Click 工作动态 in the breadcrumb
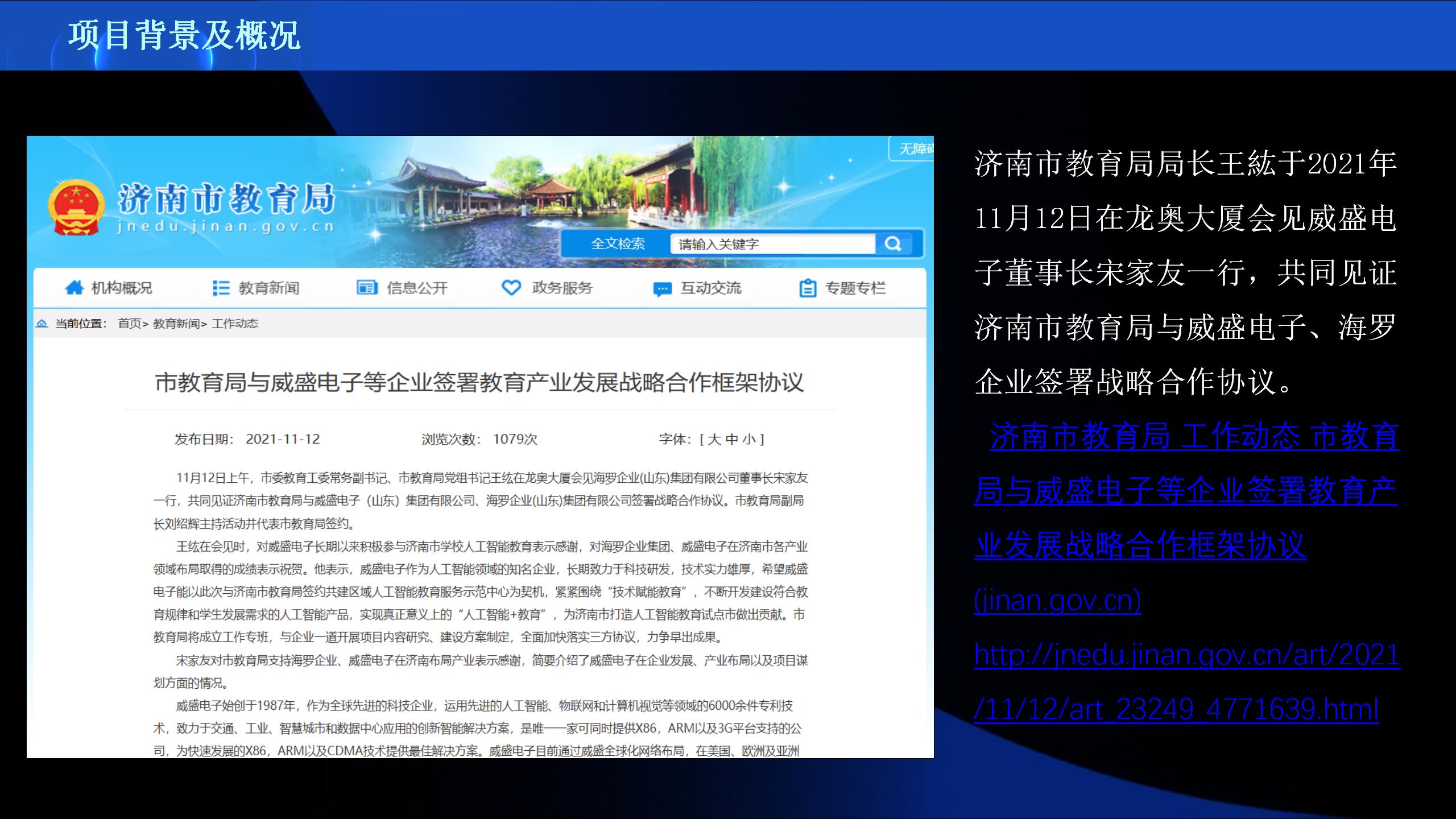Image resolution: width=1456 pixels, height=819 pixels. [x=235, y=324]
